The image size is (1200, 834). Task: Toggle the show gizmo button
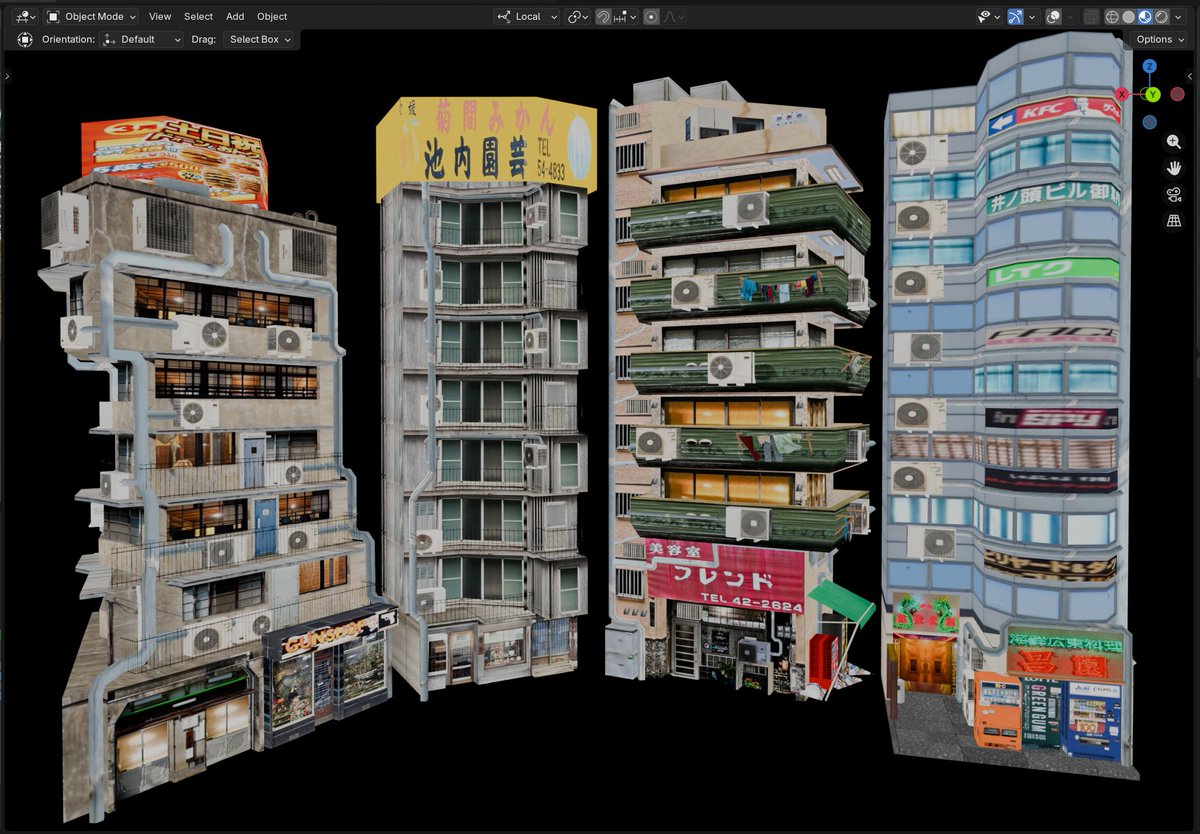tap(1016, 16)
